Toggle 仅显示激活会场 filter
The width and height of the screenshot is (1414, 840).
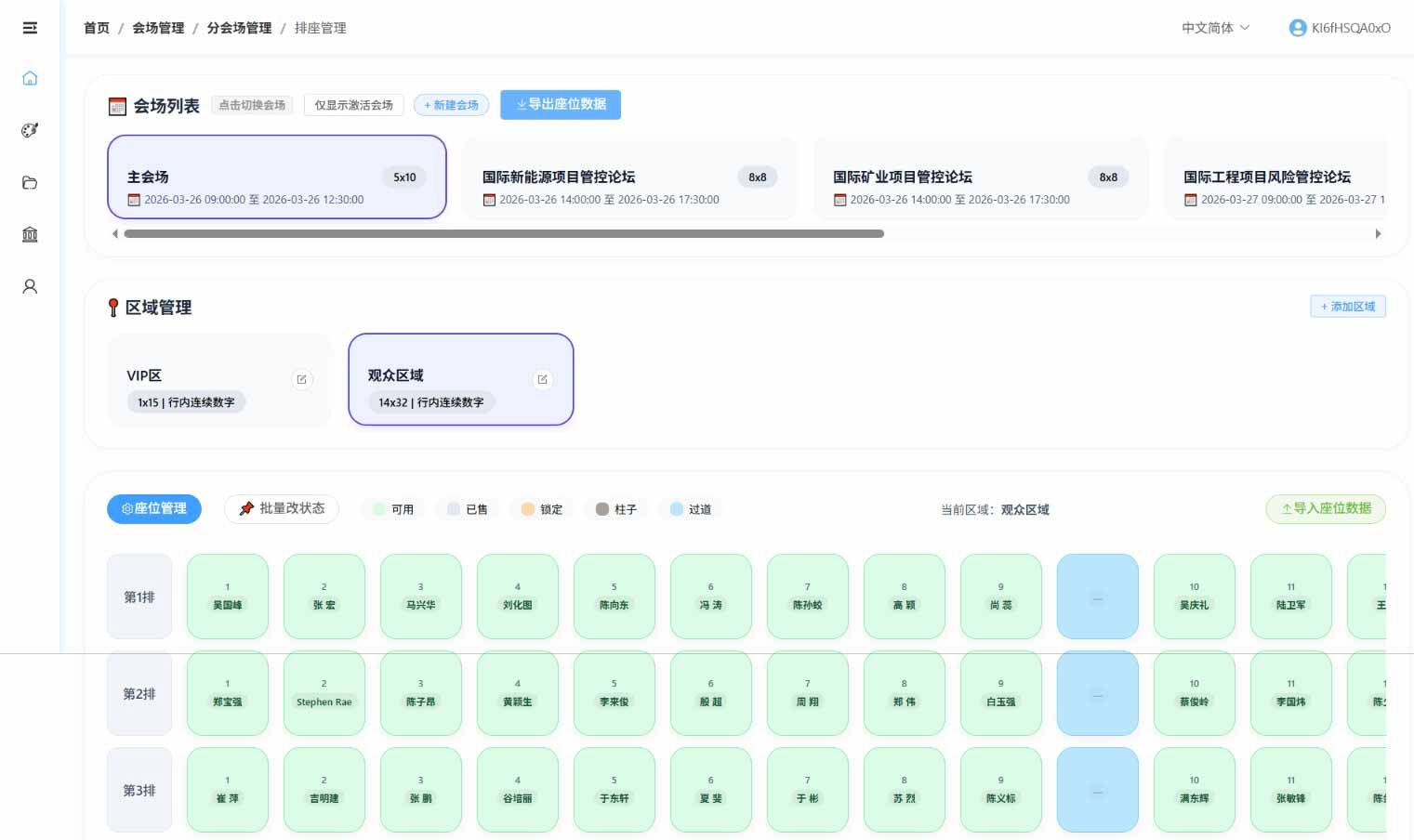tap(353, 105)
